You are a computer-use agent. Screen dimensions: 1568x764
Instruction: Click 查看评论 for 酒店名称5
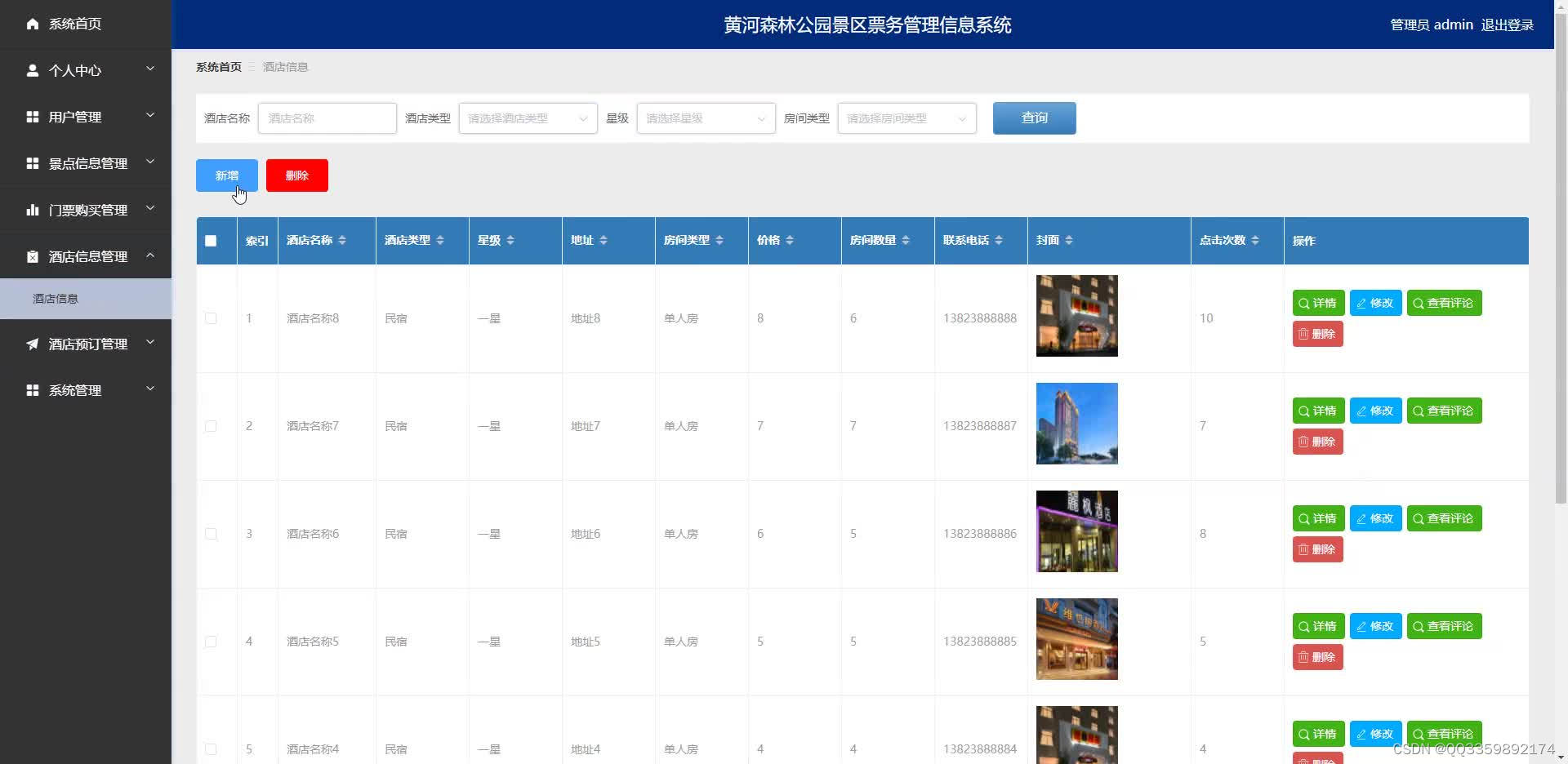1444,626
